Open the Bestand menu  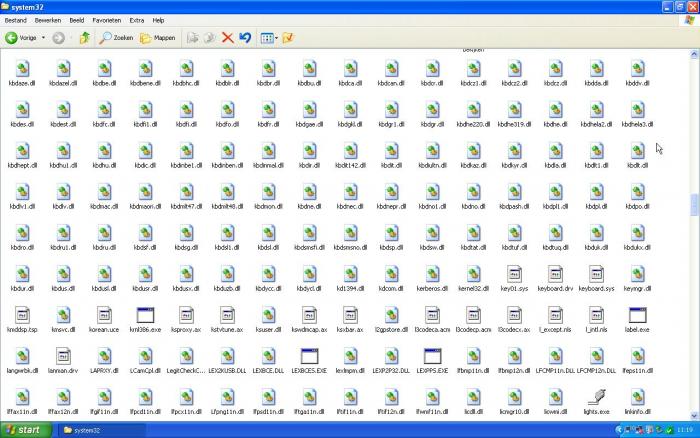16,21
